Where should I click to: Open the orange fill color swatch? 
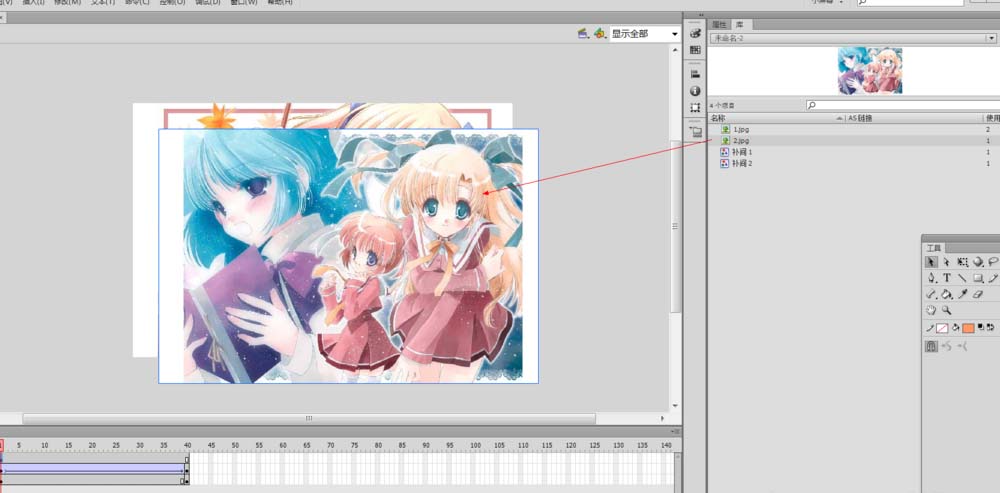[x=968, y=328]
